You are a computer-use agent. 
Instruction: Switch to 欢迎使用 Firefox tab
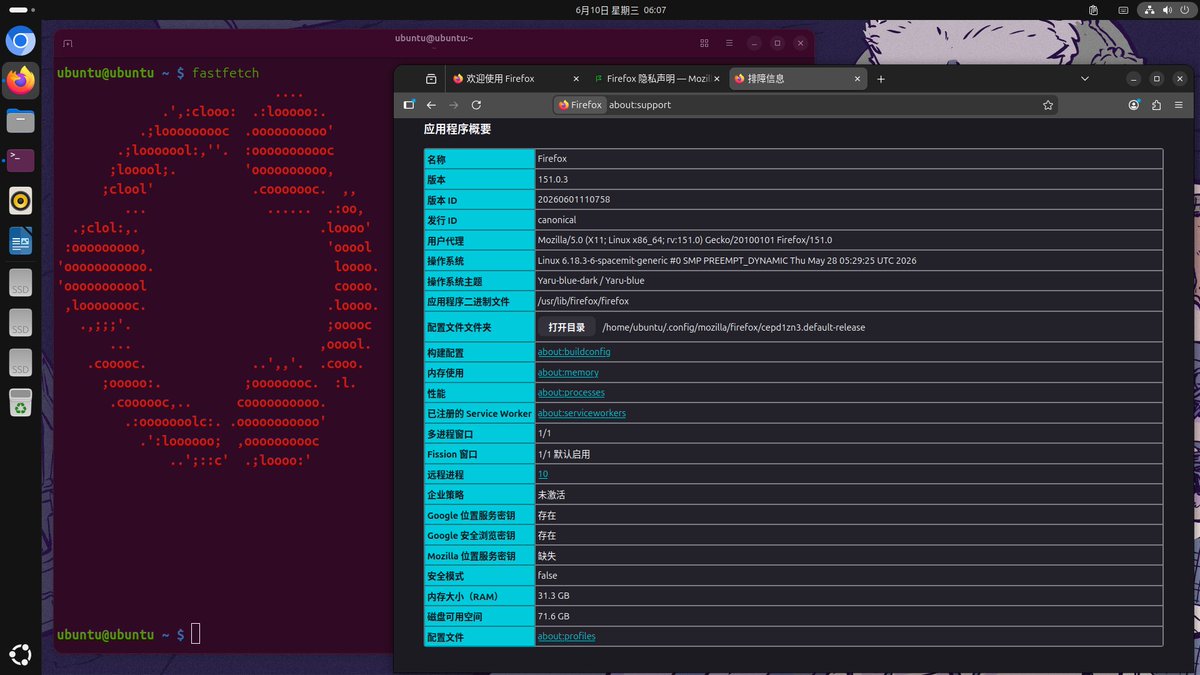[x=516, y=79]
